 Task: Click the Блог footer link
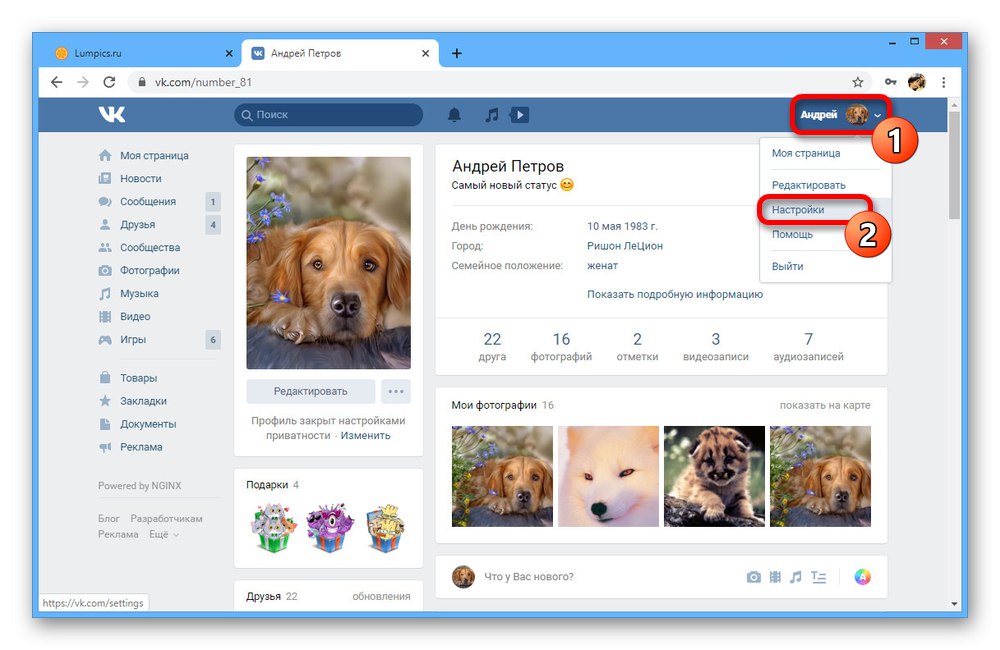pos(108,519)
